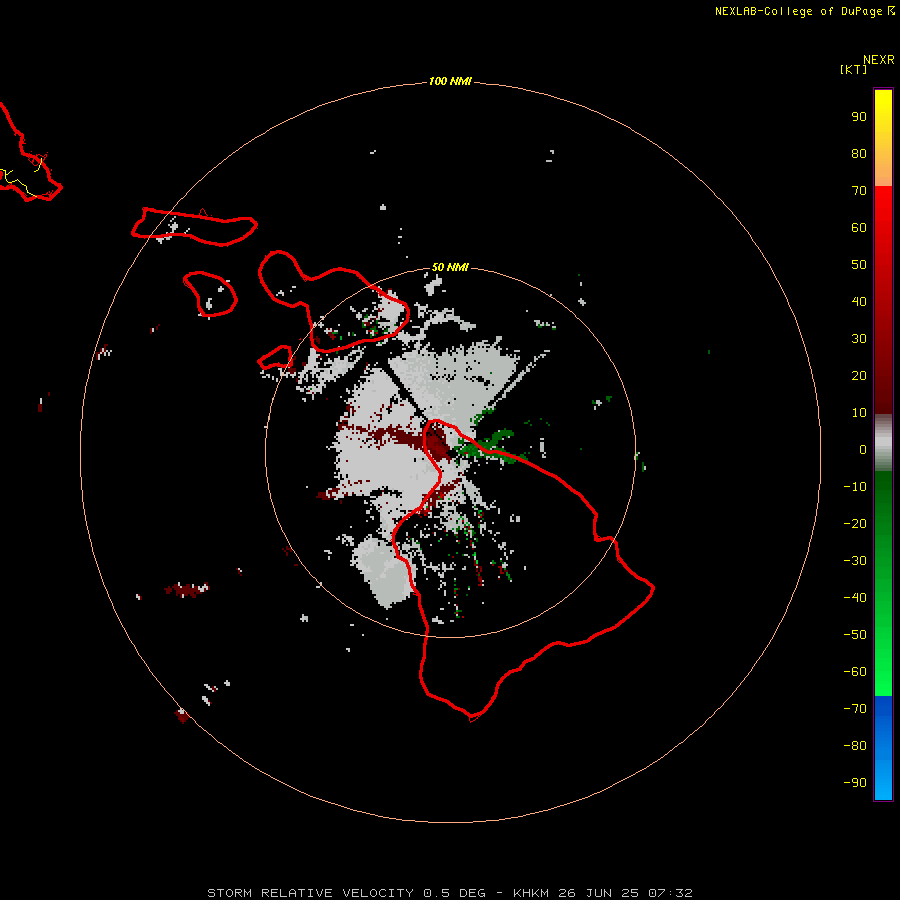Click the 20 value on velocity scale
This screenshot has height=900, width=900.
pyautogui.click(x=859, y=376)
